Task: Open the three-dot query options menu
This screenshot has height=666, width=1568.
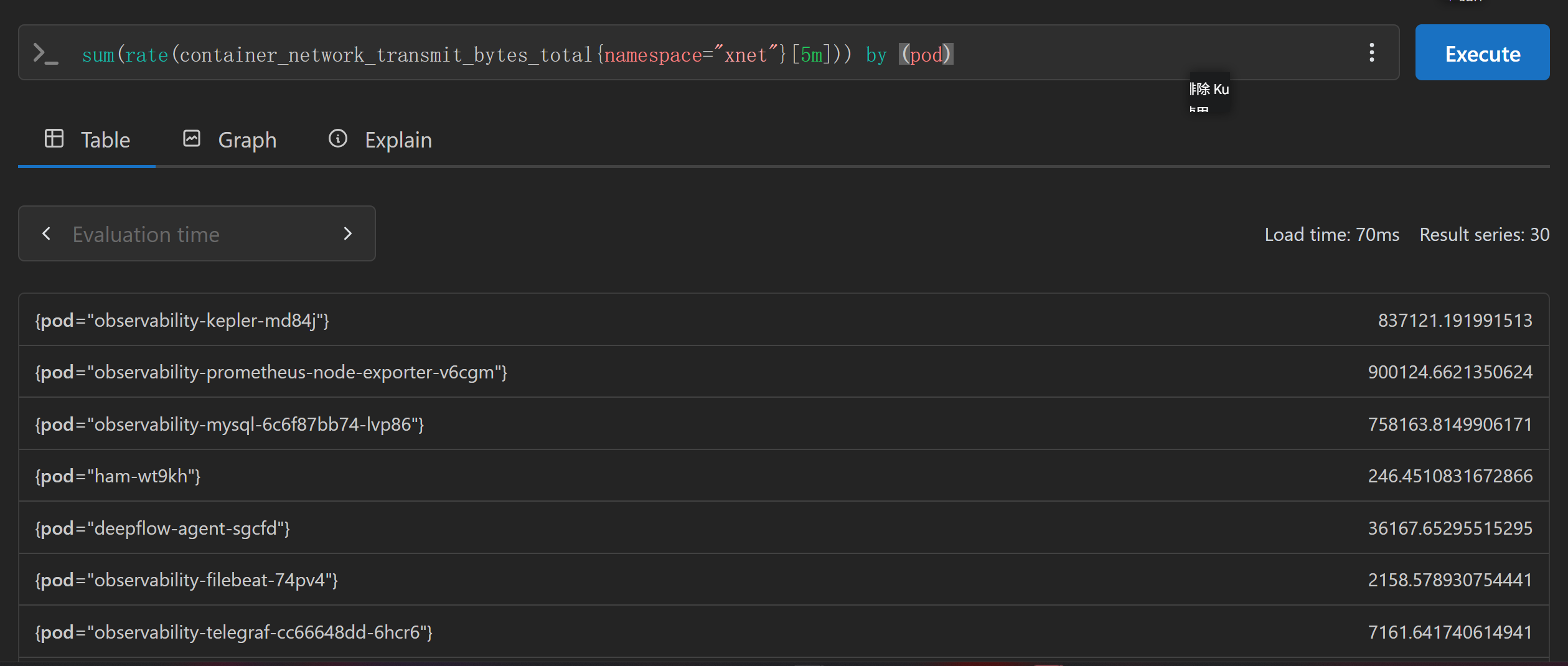Action: 1372,53
